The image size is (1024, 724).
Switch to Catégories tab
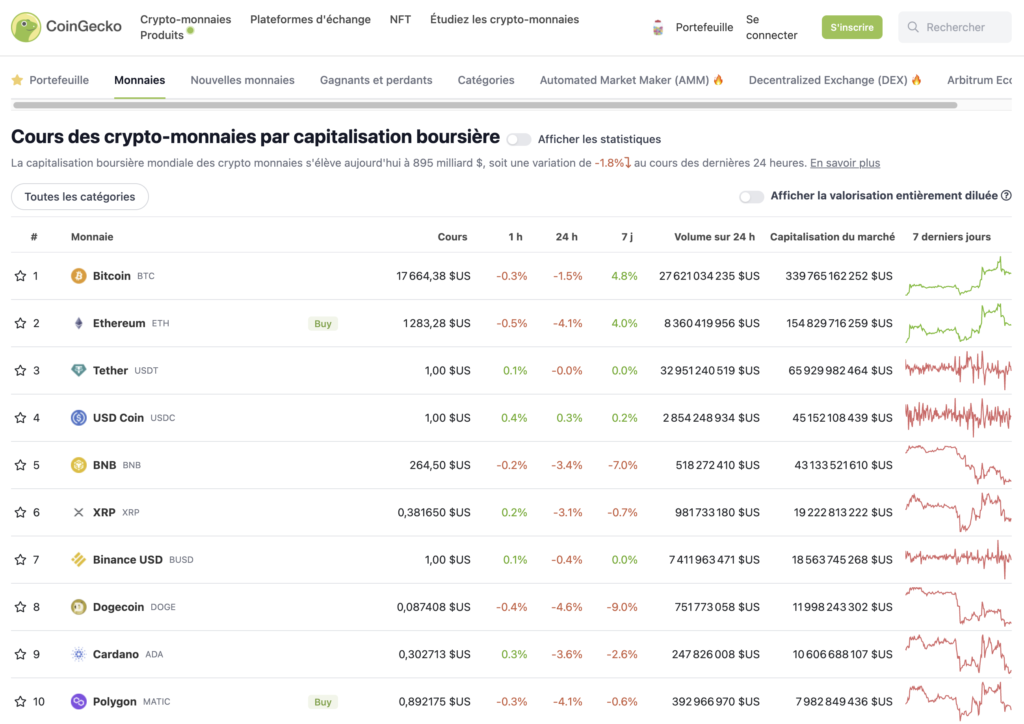[486, 80]
